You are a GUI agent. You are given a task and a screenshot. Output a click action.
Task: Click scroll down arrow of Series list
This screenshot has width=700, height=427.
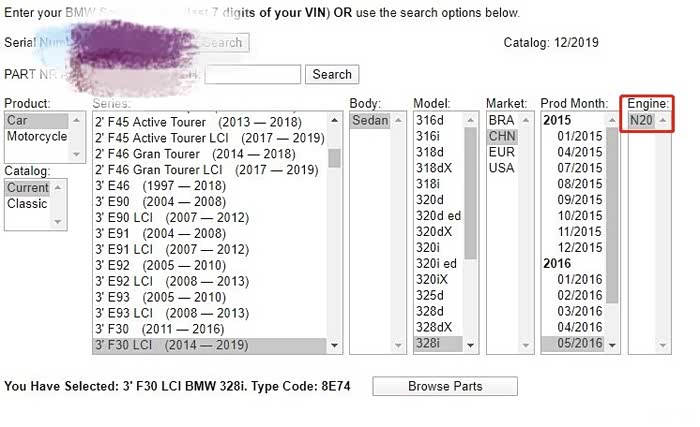coord(334,345)
